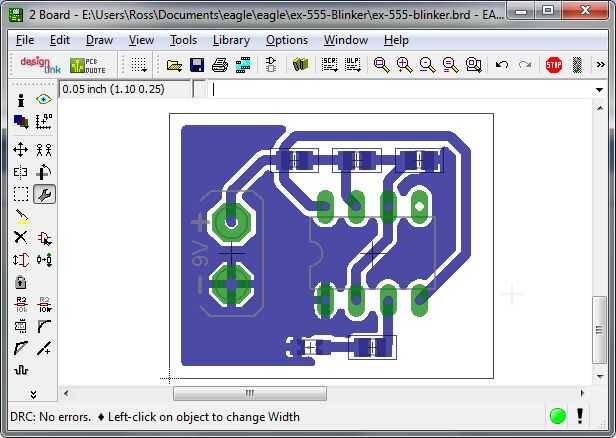Viewport: 616px width, 438px height.
Task: Click the horizontal scrollbar thumb
Action: (250, 393)
